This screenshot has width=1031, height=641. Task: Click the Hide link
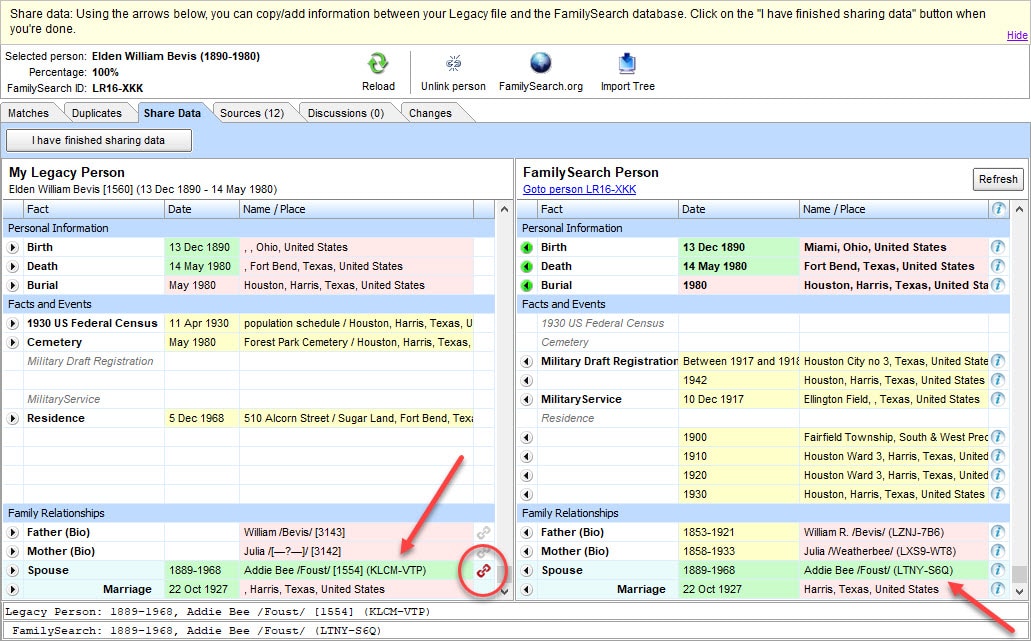click(x=1017, y=36)
